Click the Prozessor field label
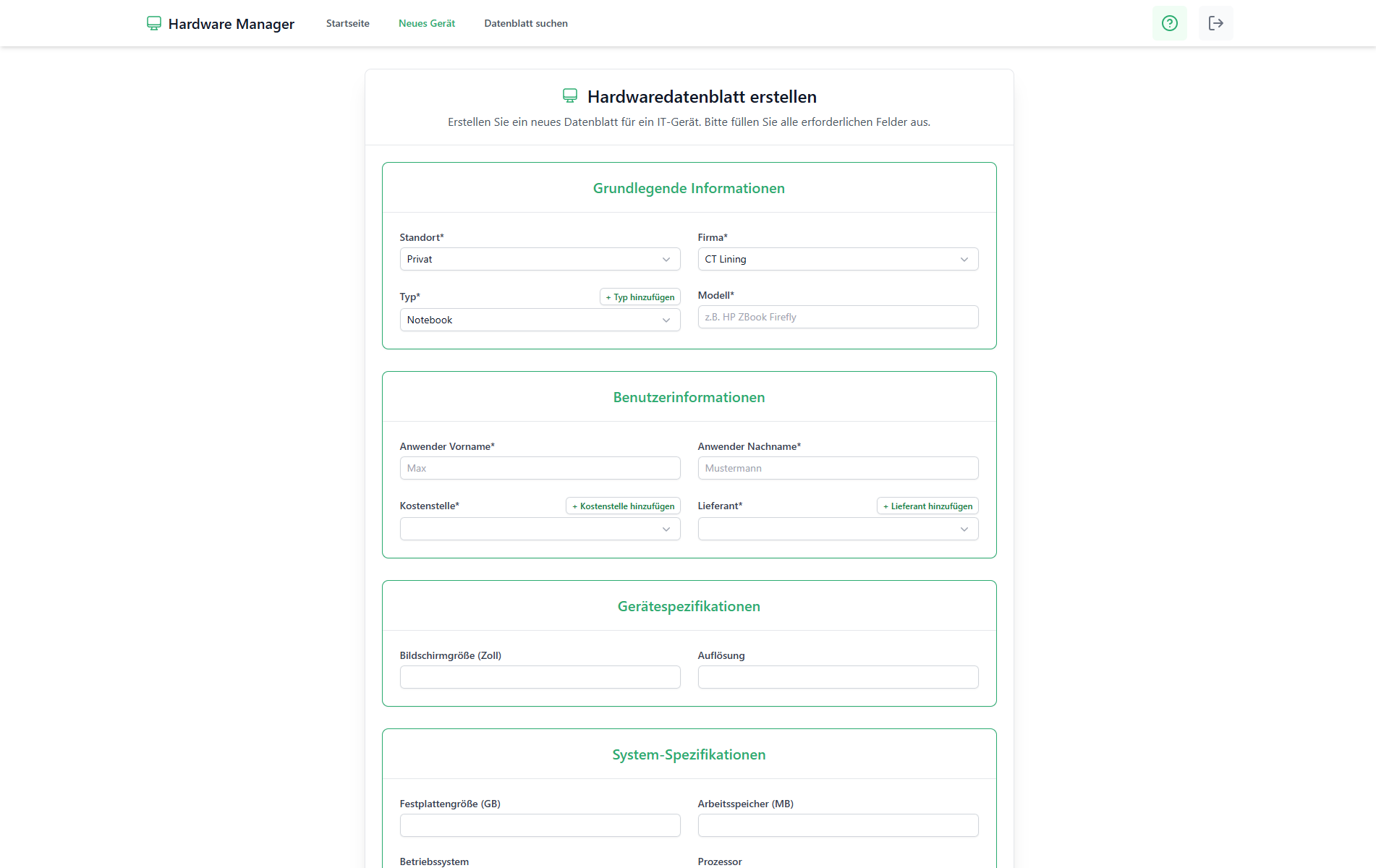This screenshot has height=868, width=1376. coord(720,861)
